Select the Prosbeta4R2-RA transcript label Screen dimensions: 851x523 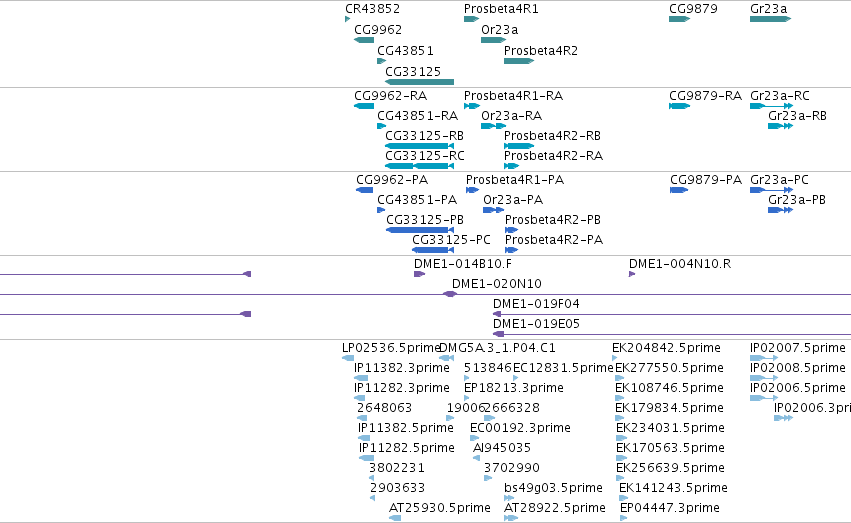click(x=553, y=156)
